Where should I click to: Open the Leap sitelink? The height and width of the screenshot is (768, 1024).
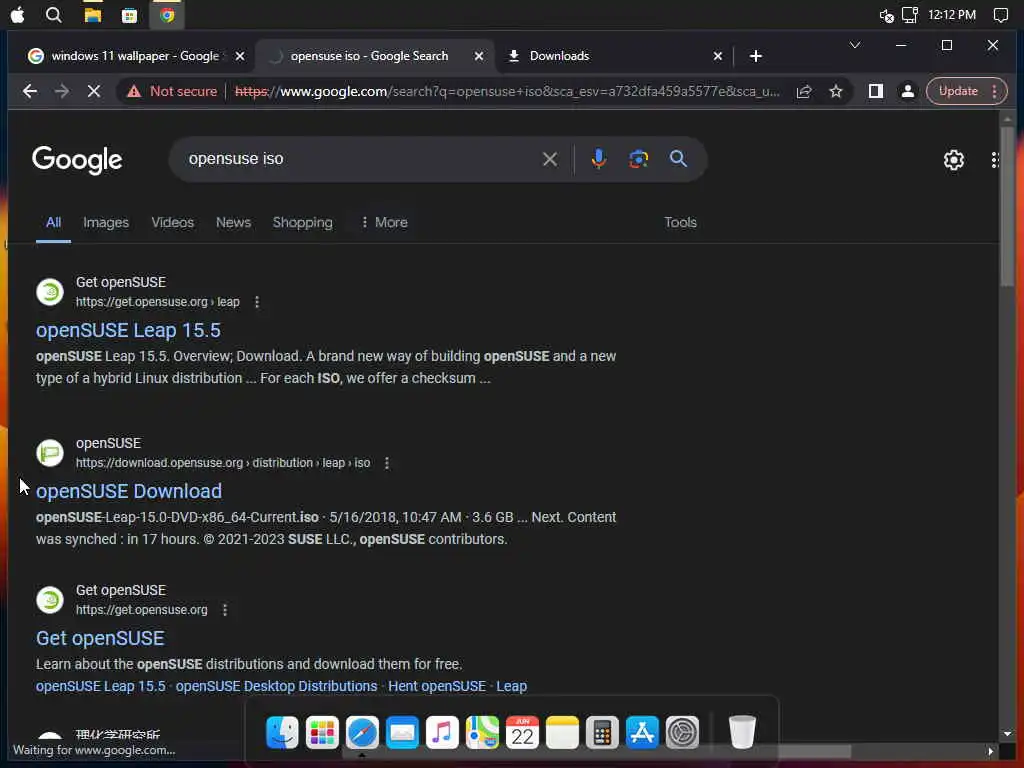coord(511,686)
